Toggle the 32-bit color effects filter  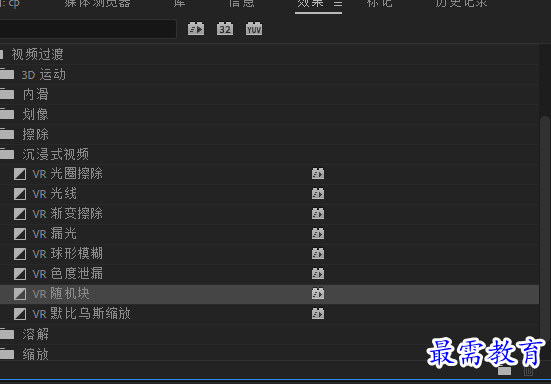(225, 29)
